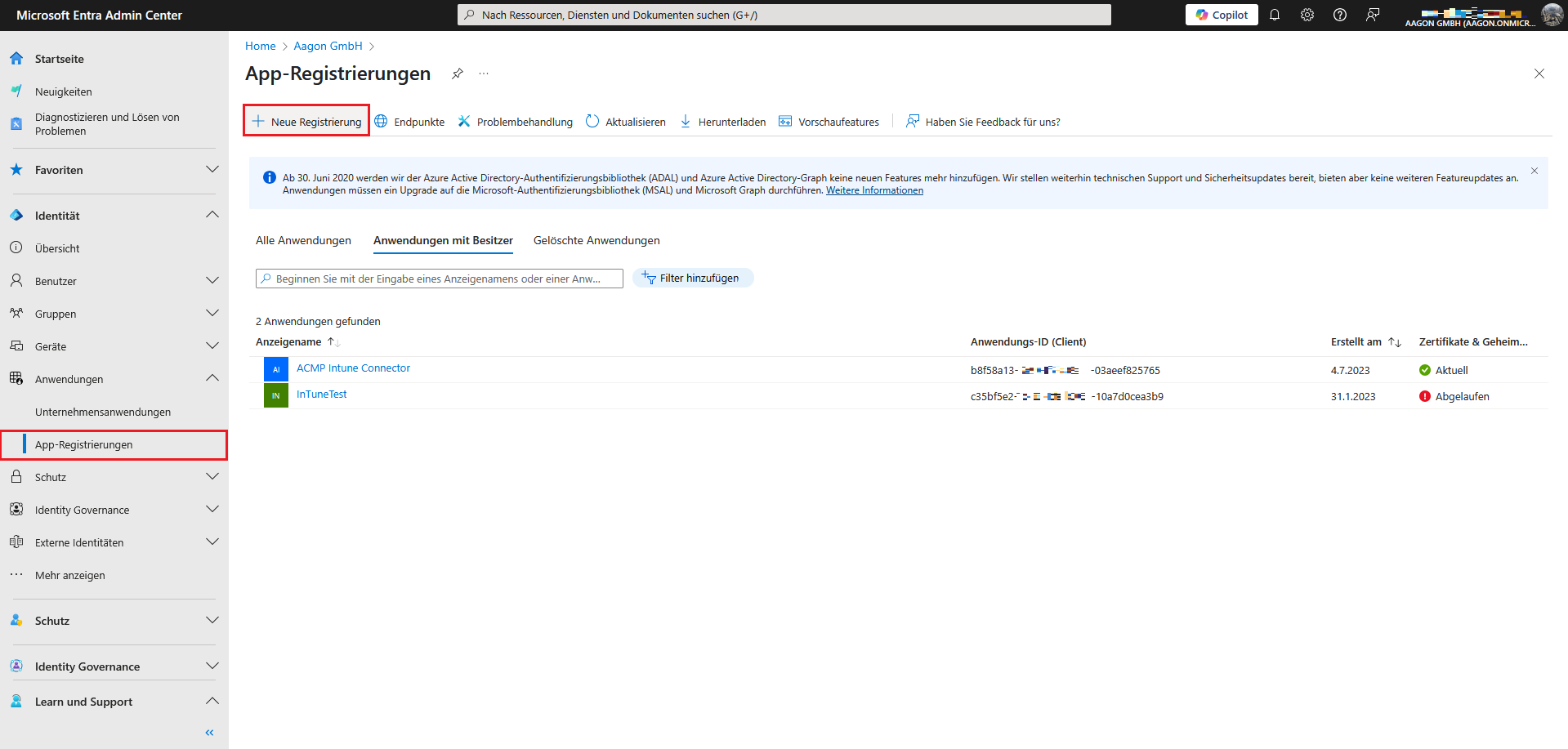Image resolution: width=1568 pixels, height=749 pixels.
Task: Click the Aktualisieren refresh button
Action: (626, 122)
